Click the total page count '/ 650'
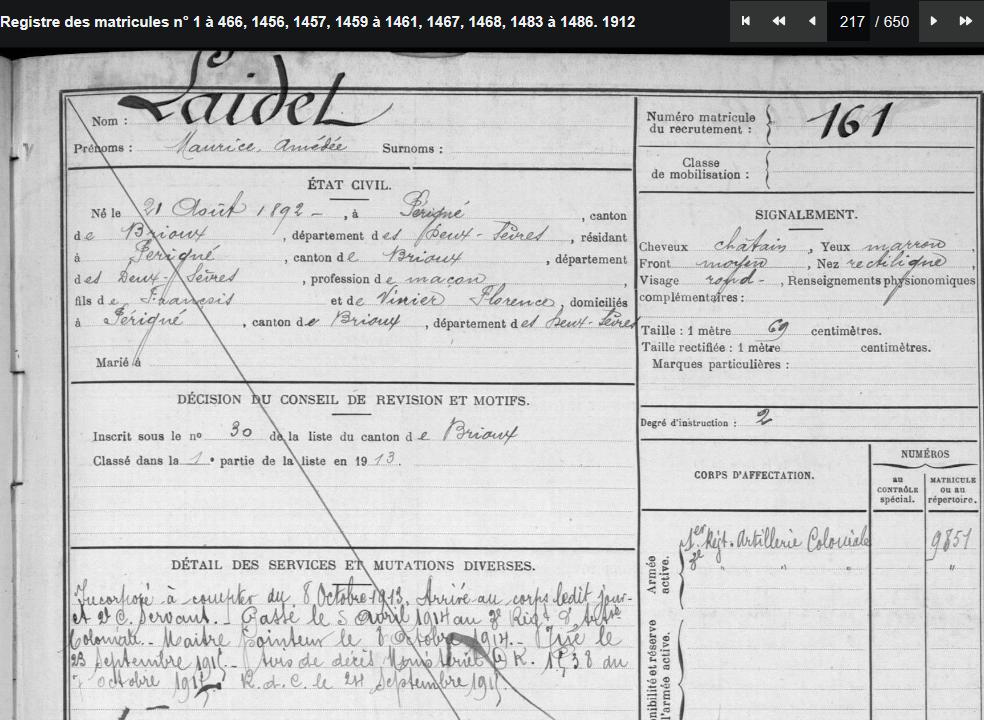 coord(891,21)
